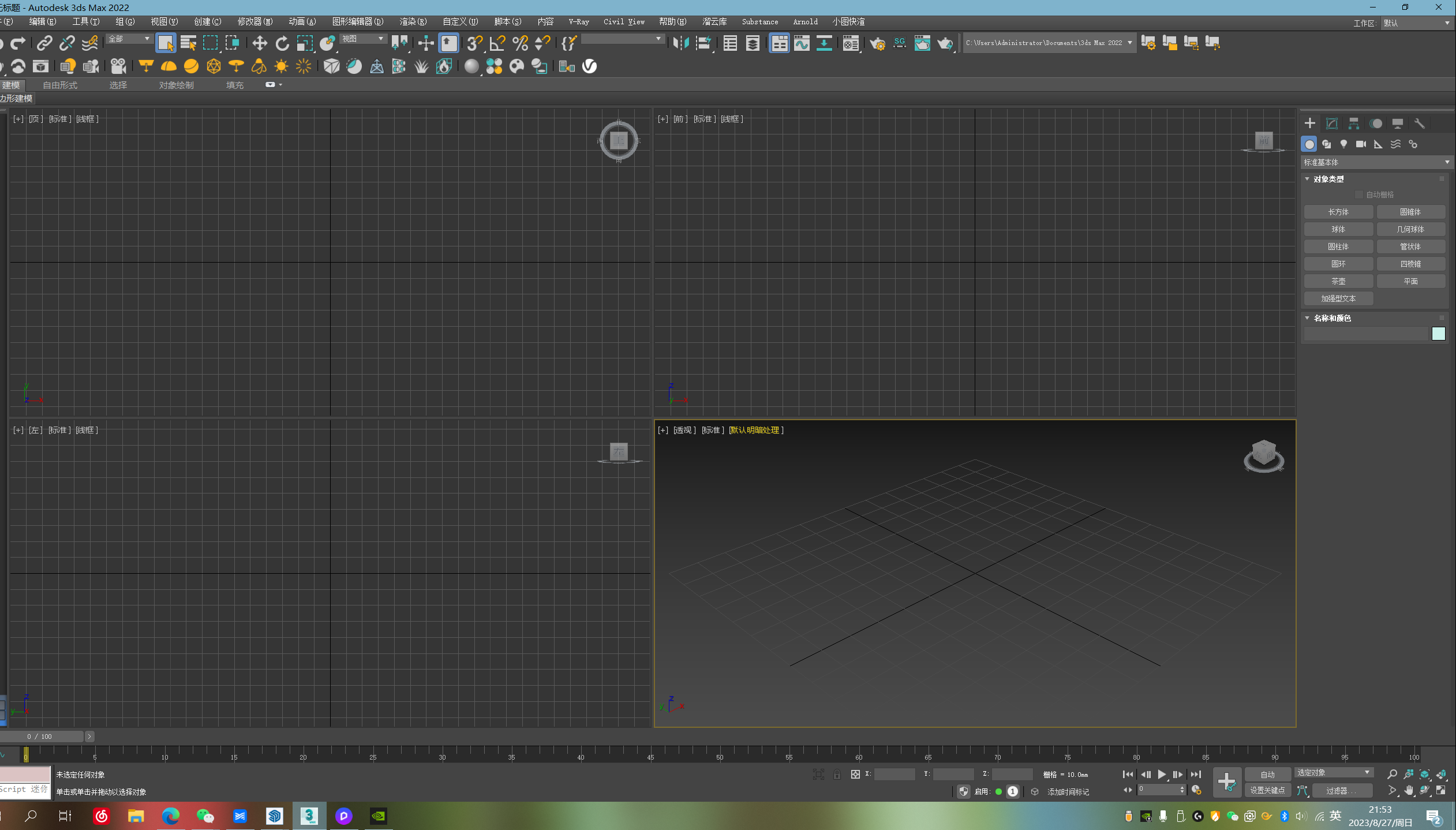Open the 修改器(M) menu
This screenshot has height=830, width=1456.
[x=254, y=21]
